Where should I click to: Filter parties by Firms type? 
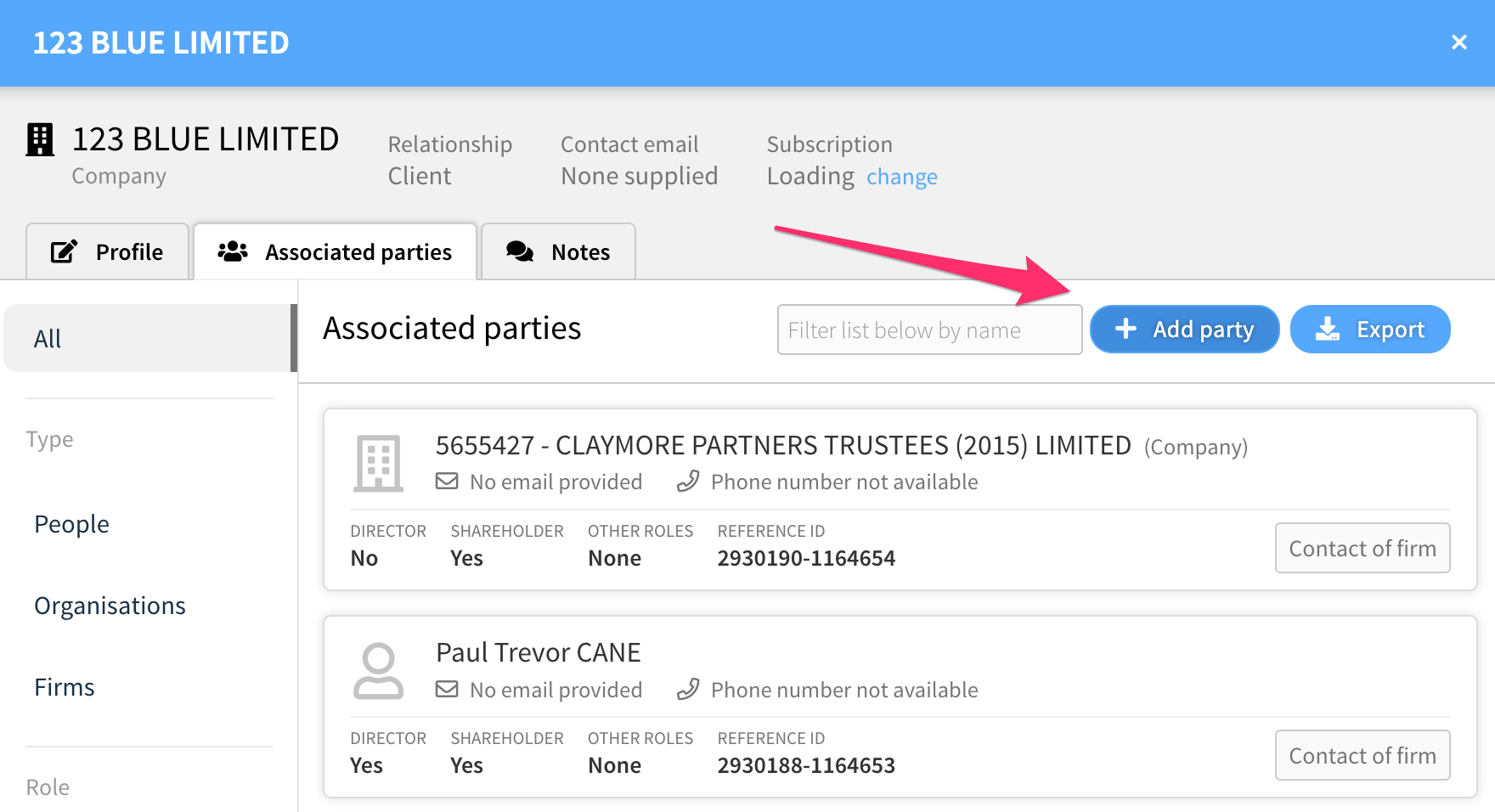(x=65, y=687)
